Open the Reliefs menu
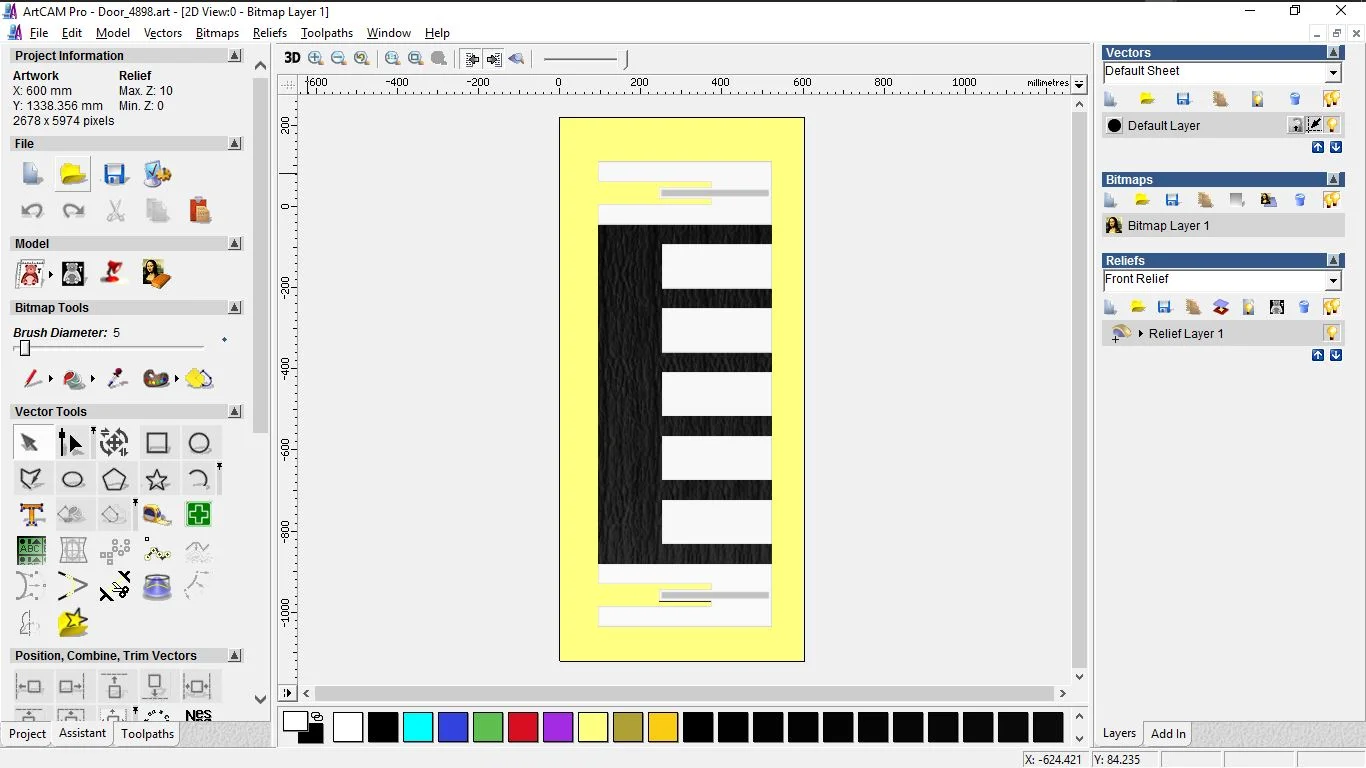Screen dimensions: 1366x768 [x=270, y=33]
